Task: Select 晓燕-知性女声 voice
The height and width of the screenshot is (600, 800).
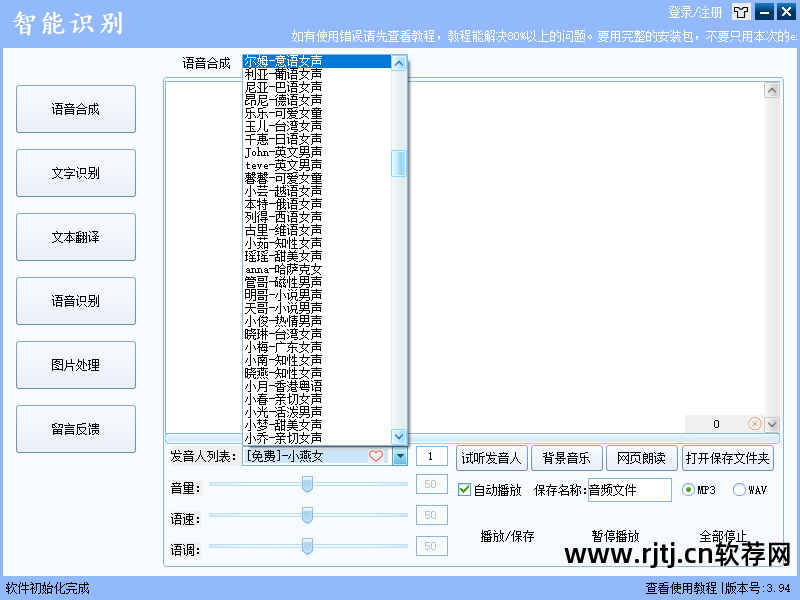Action: [317, 374]
